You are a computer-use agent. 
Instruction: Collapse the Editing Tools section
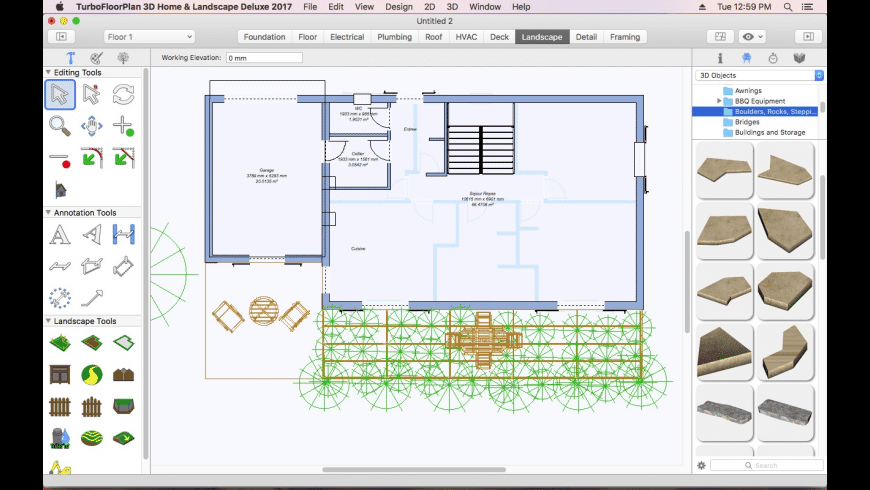coord(49,72)
